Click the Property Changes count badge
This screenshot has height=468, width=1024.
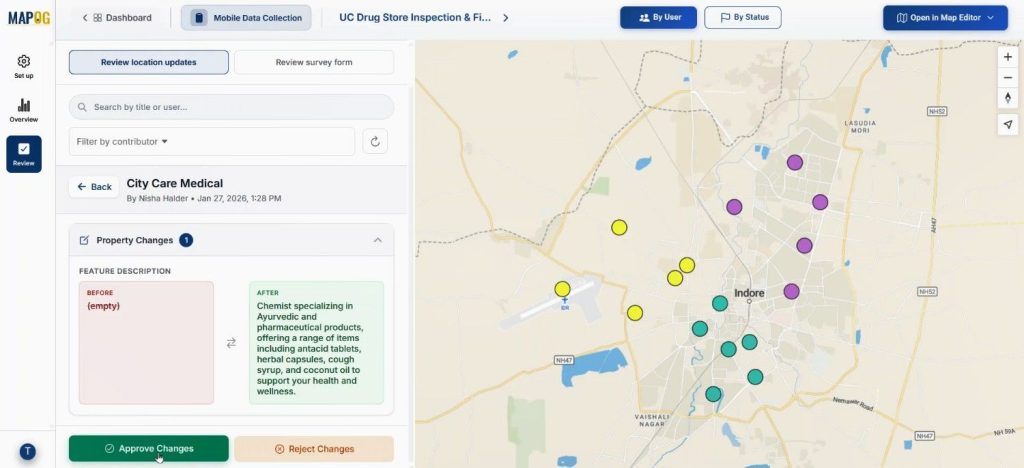tap(186, 240)
